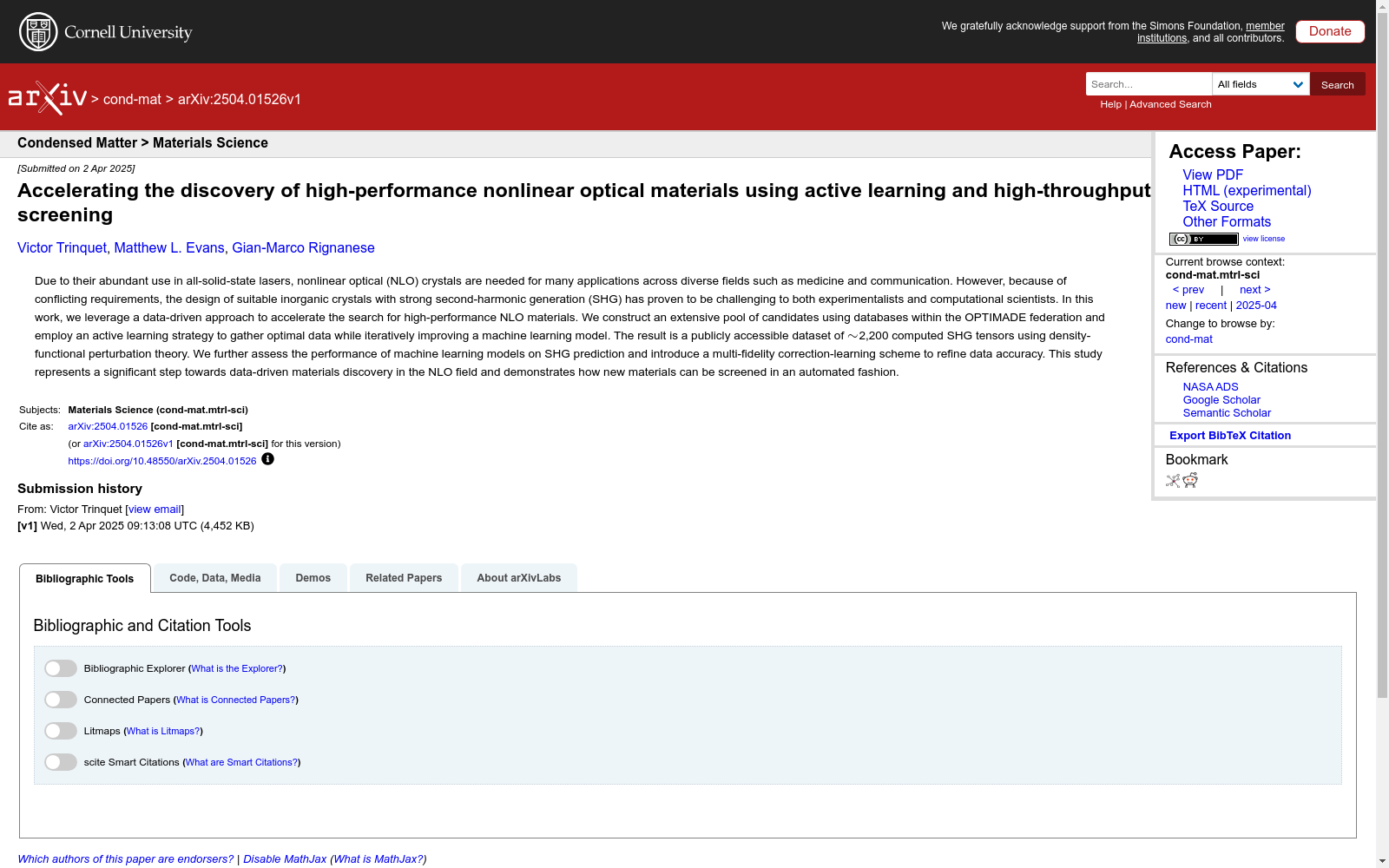Open the All fields search dropdown
The width and height of the screenshot is (1389, 868).
[1261, 84]
